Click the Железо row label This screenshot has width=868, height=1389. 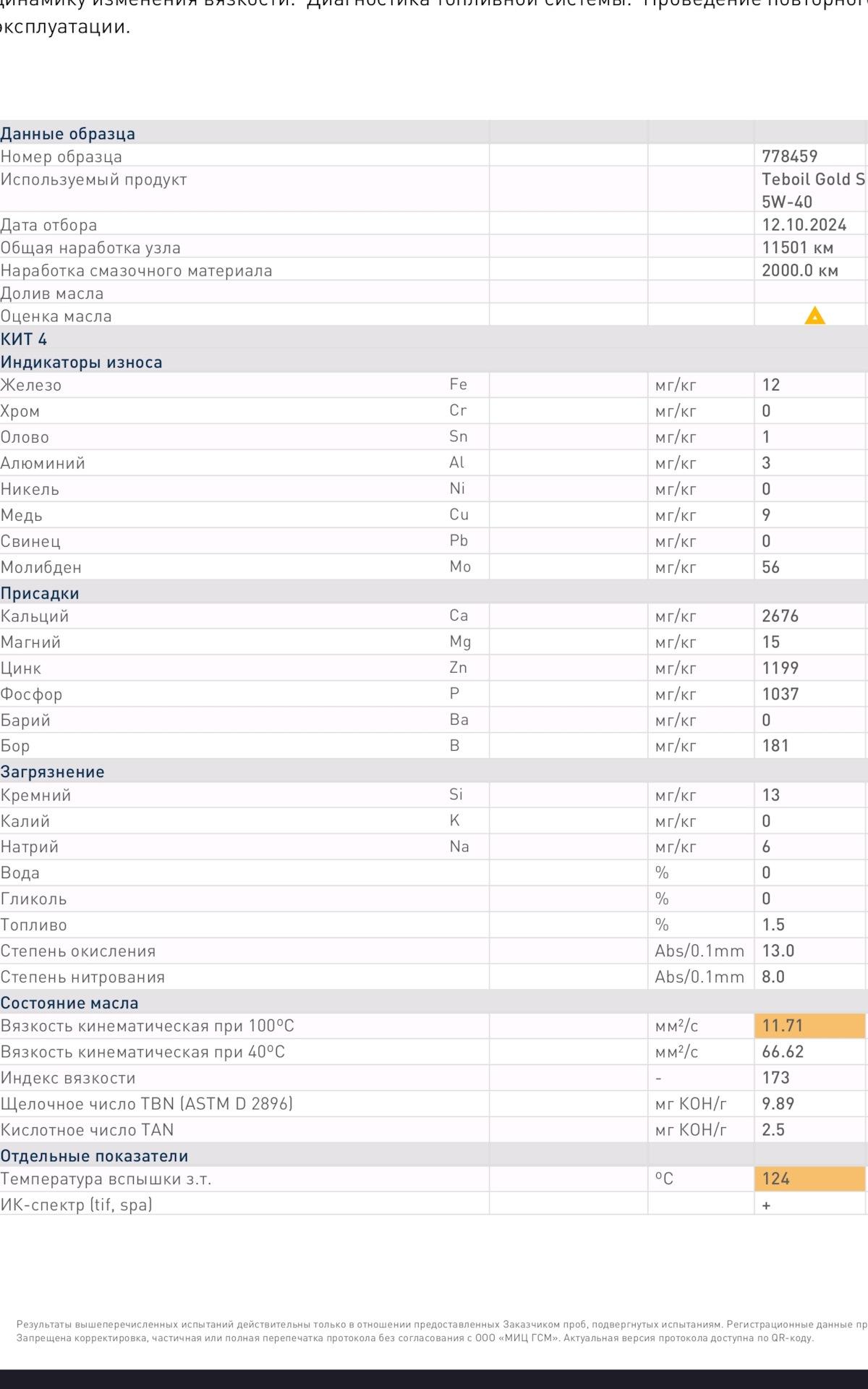[31, 386]
